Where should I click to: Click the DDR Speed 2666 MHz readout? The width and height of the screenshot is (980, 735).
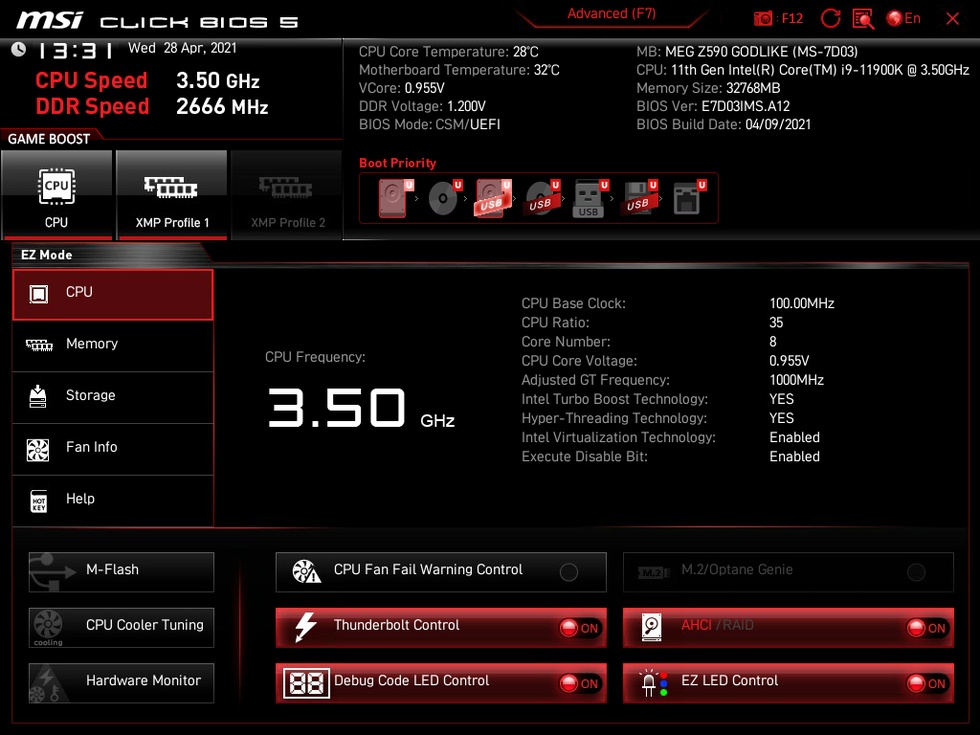pyautogui.click(x=152, y=106)
